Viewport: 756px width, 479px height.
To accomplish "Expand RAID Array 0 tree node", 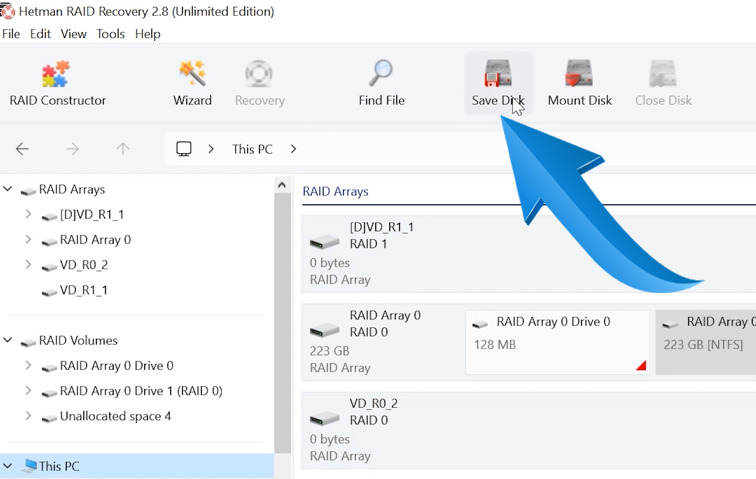I will coord(28,239).
